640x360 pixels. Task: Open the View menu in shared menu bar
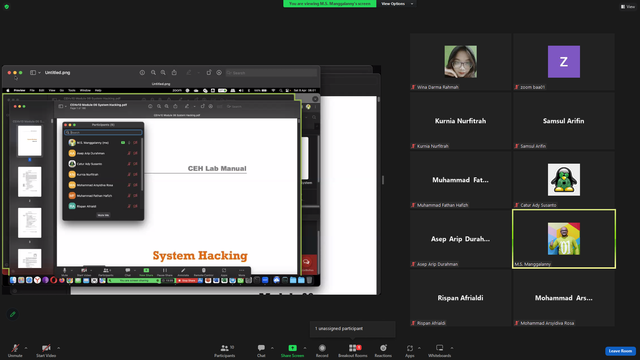click(x=52, y=90)
